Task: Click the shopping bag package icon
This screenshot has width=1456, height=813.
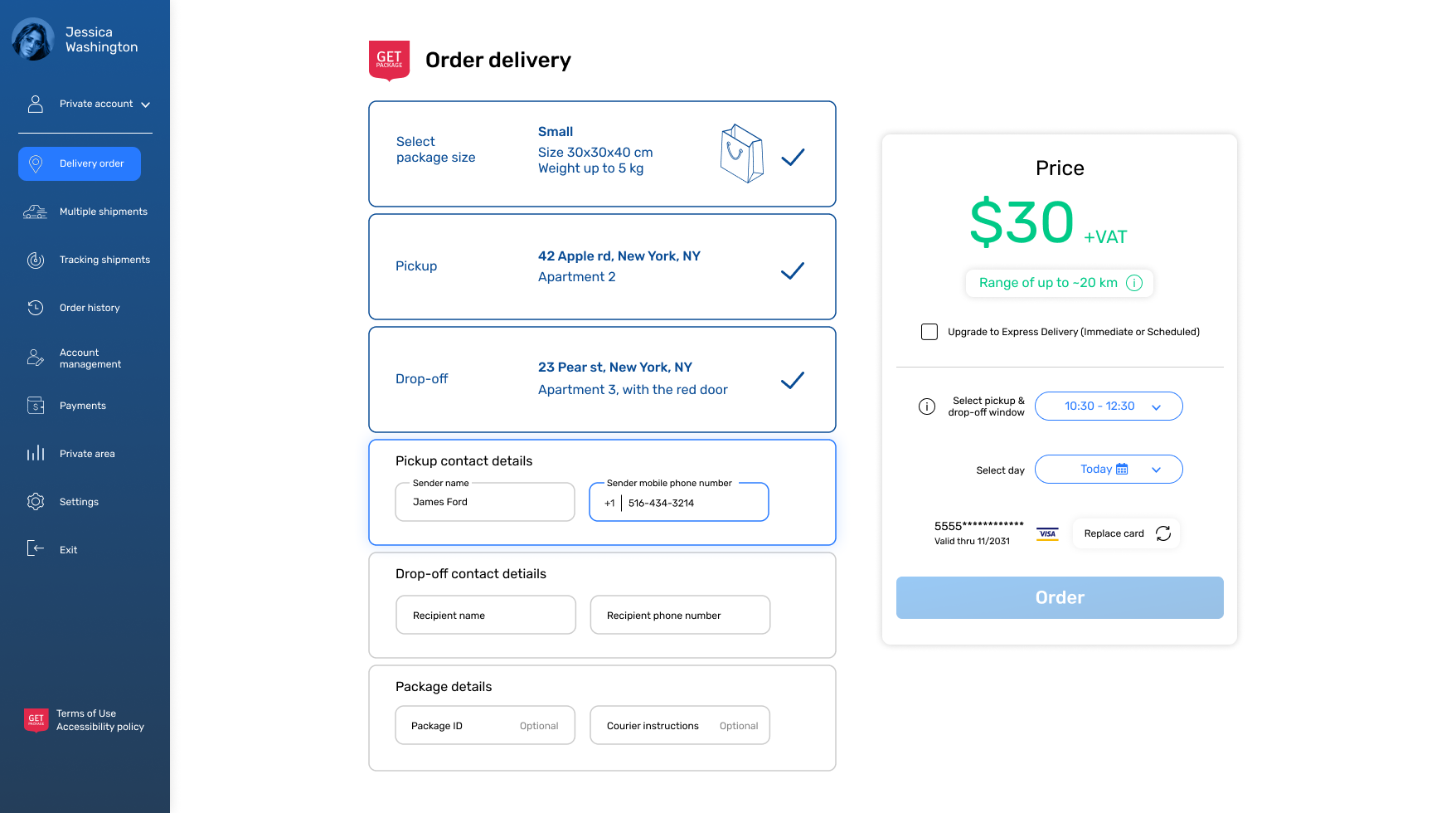Action: [741, 153]
